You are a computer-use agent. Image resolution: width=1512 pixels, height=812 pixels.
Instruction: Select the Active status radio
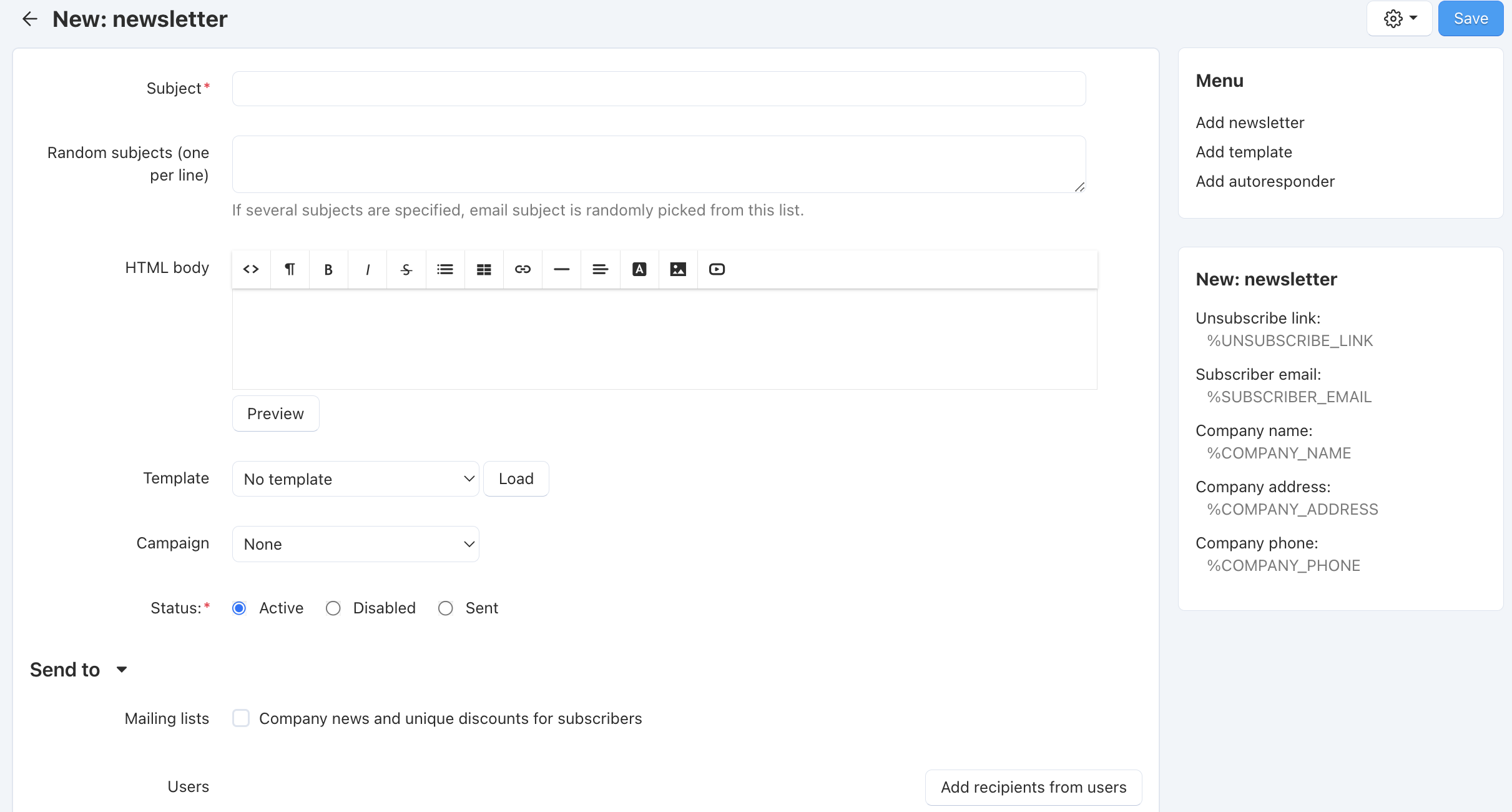tap(239, 608)
